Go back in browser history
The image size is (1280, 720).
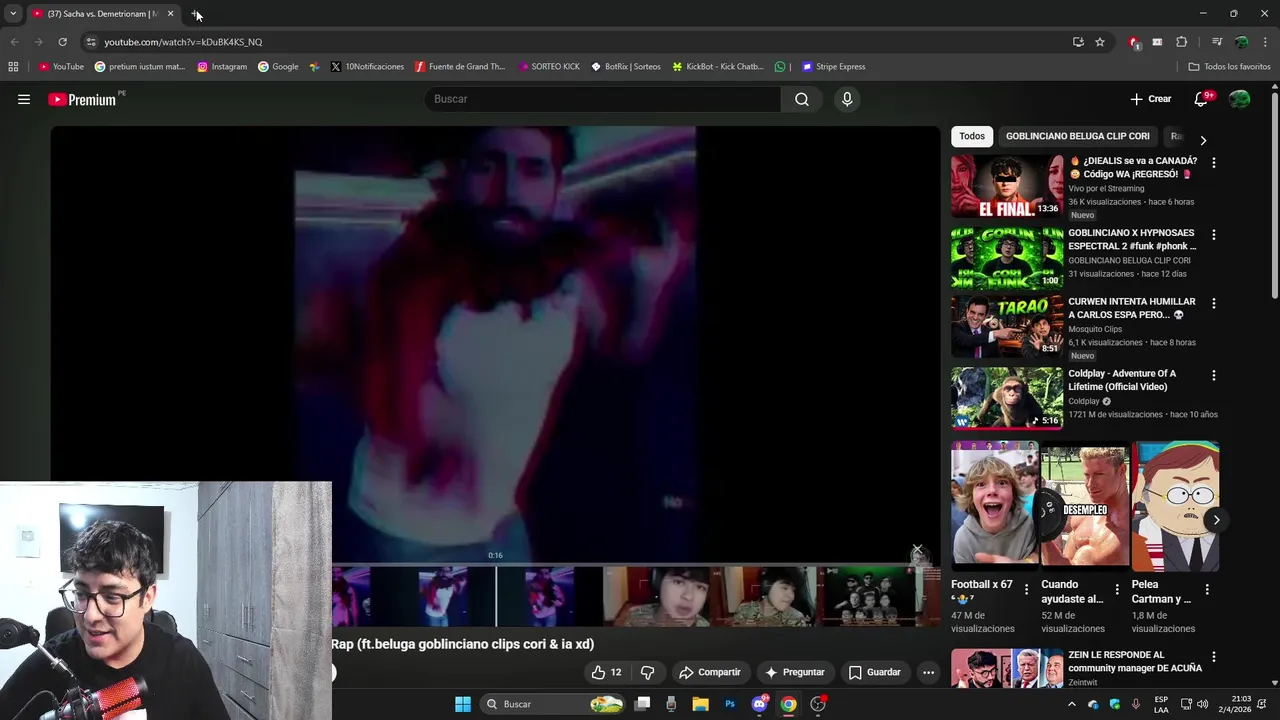point(14,42)
